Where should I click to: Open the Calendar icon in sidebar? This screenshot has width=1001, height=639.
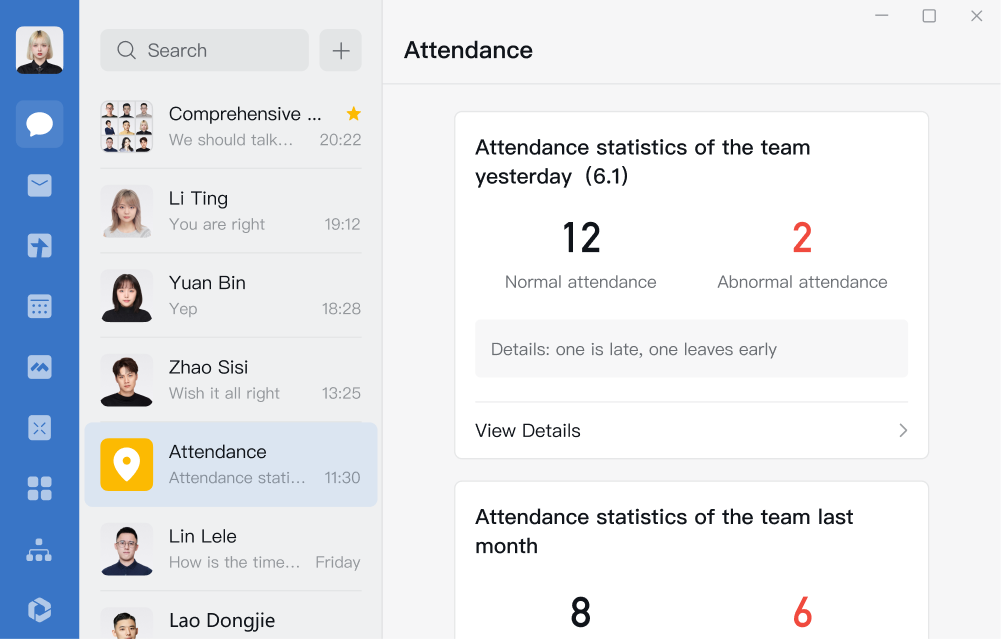(40, 306)
